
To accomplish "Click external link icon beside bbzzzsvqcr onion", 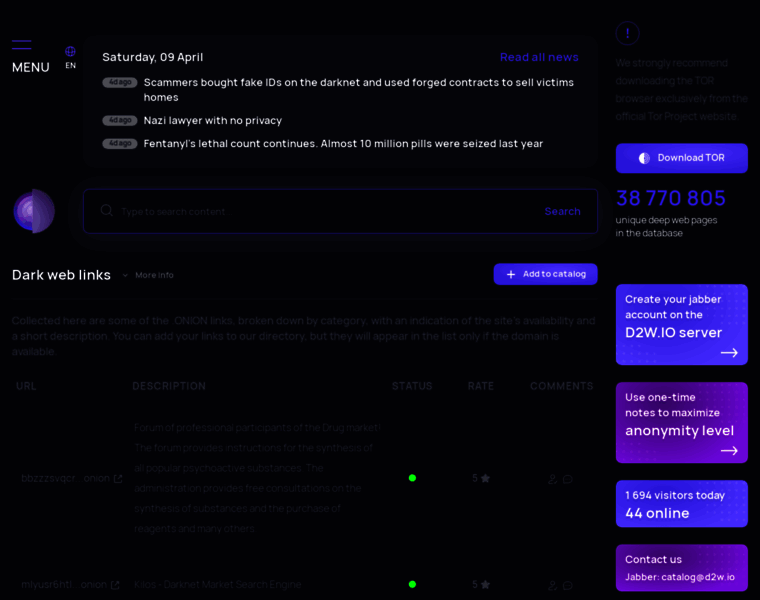I will (118, 479).
